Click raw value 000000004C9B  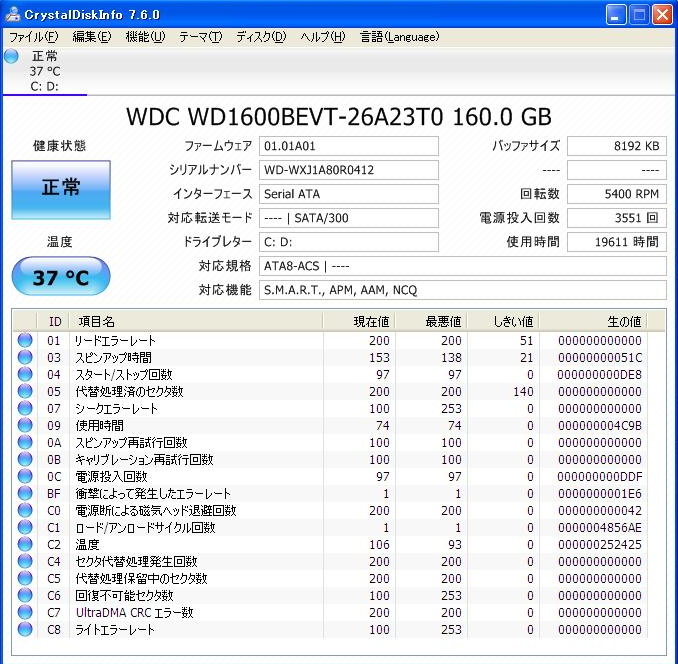tap(600, 425)
